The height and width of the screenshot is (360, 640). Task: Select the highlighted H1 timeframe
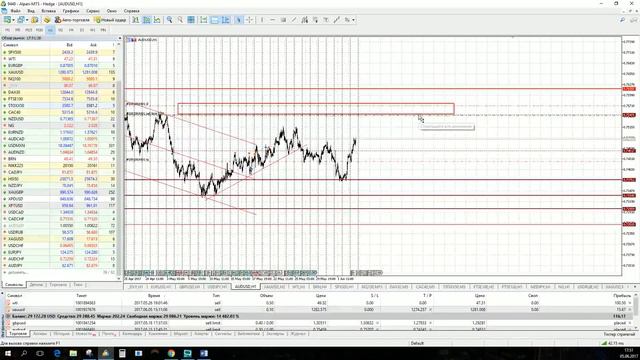[x=50, y=30]
